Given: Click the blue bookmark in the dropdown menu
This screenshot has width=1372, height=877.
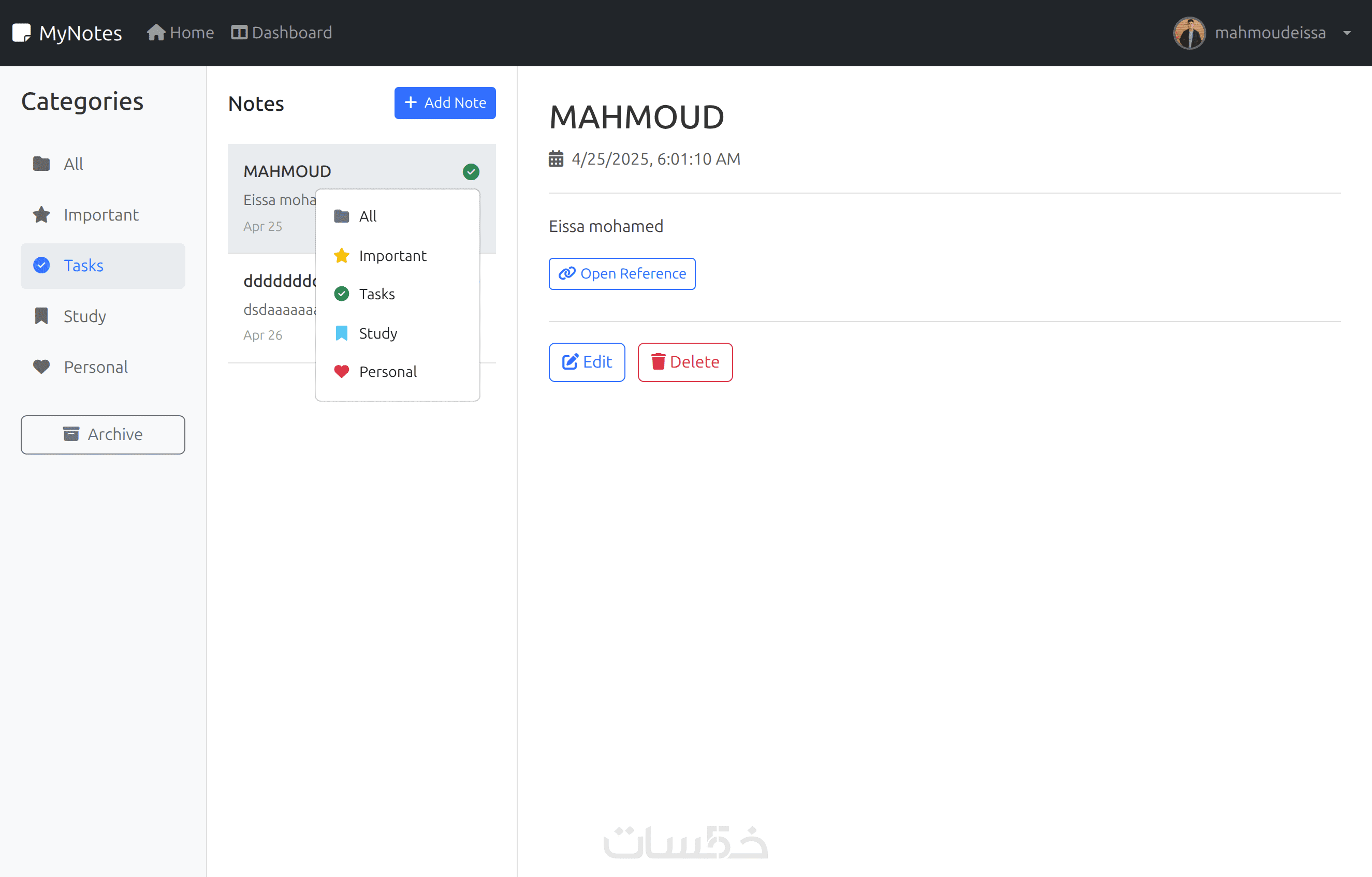Looking at the screenshot, I should [341, 333].
